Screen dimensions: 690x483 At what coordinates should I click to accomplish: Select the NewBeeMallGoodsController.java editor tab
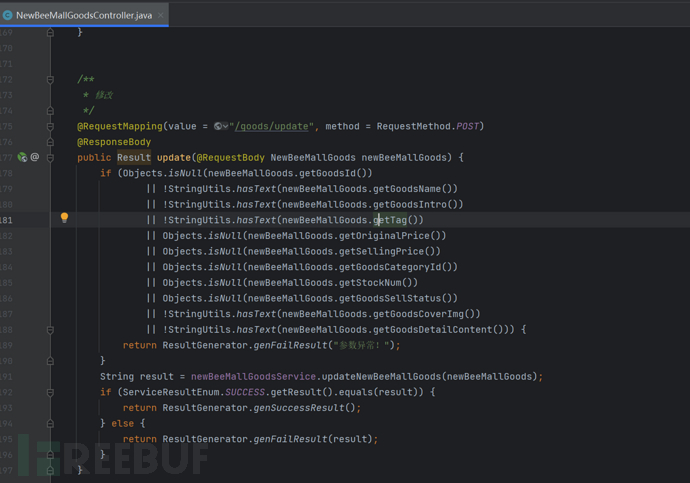point(83,15)
